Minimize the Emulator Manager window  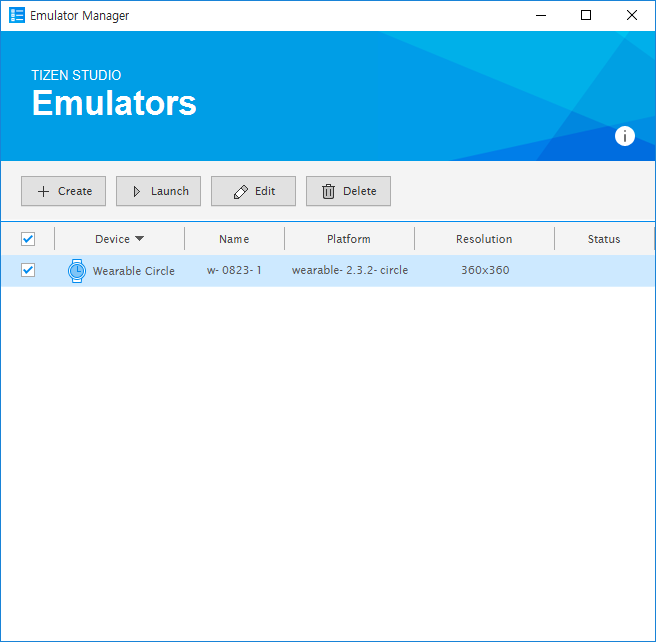541,15
